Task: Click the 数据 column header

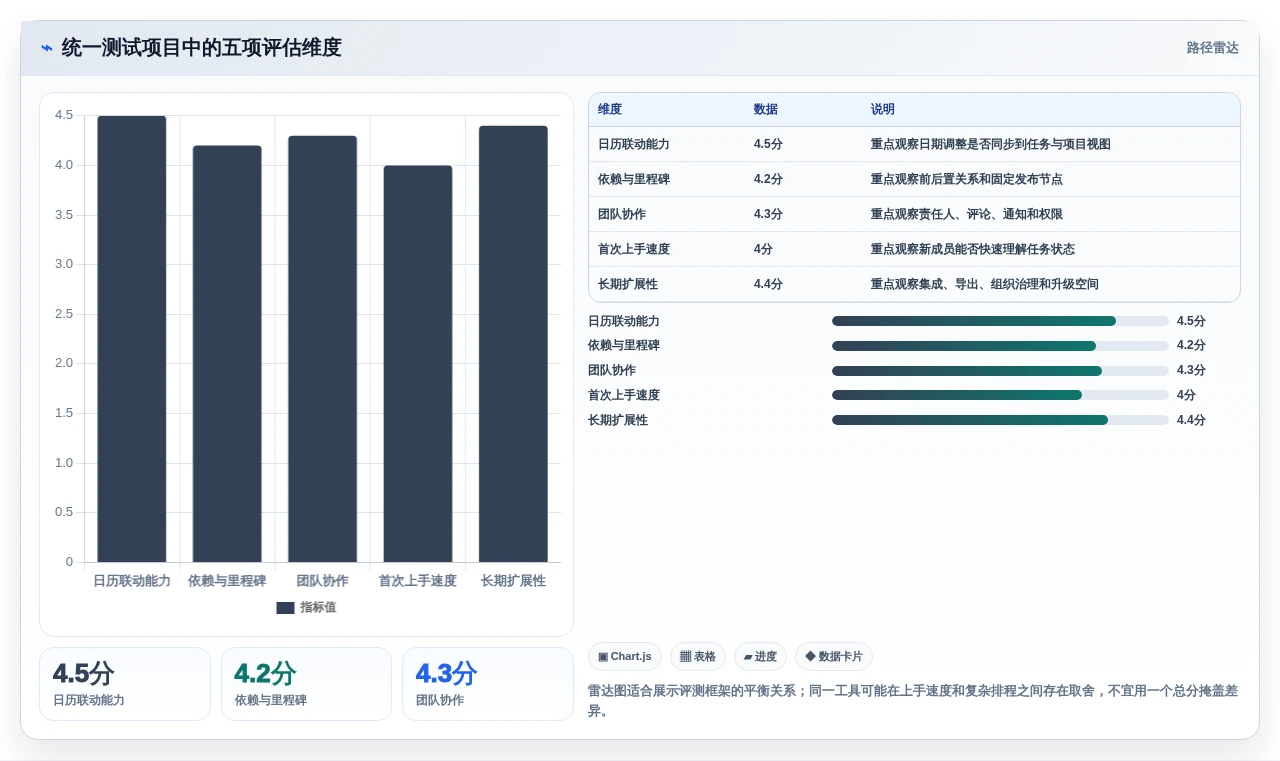Action: 766,110
